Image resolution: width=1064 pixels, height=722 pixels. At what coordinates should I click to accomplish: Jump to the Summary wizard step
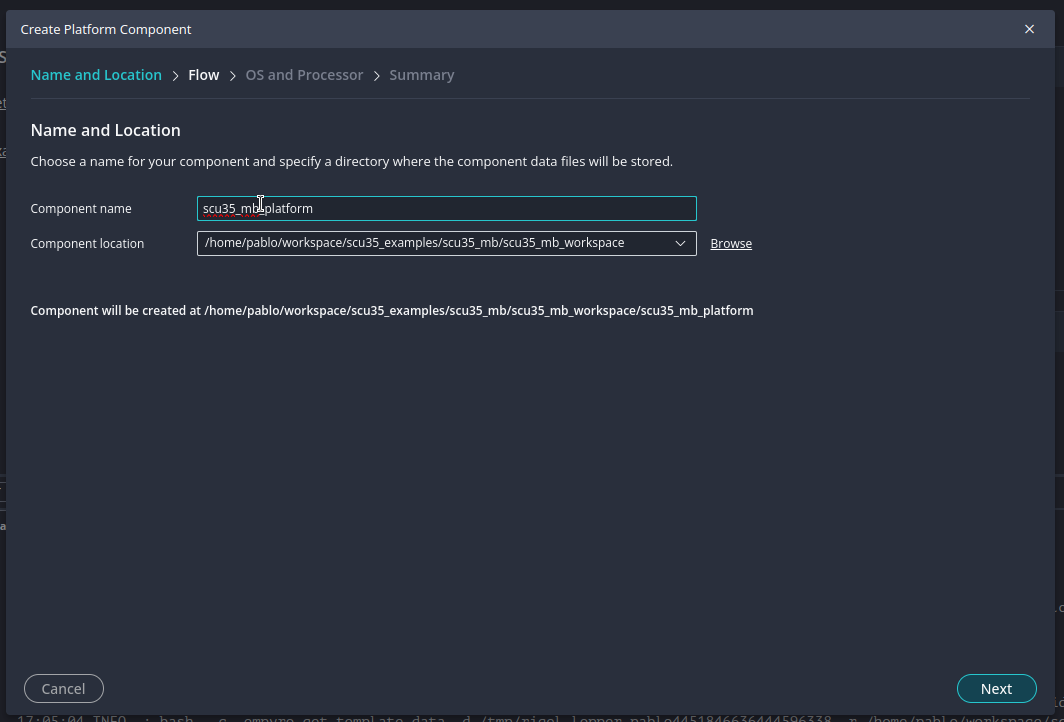coord(421,74)
